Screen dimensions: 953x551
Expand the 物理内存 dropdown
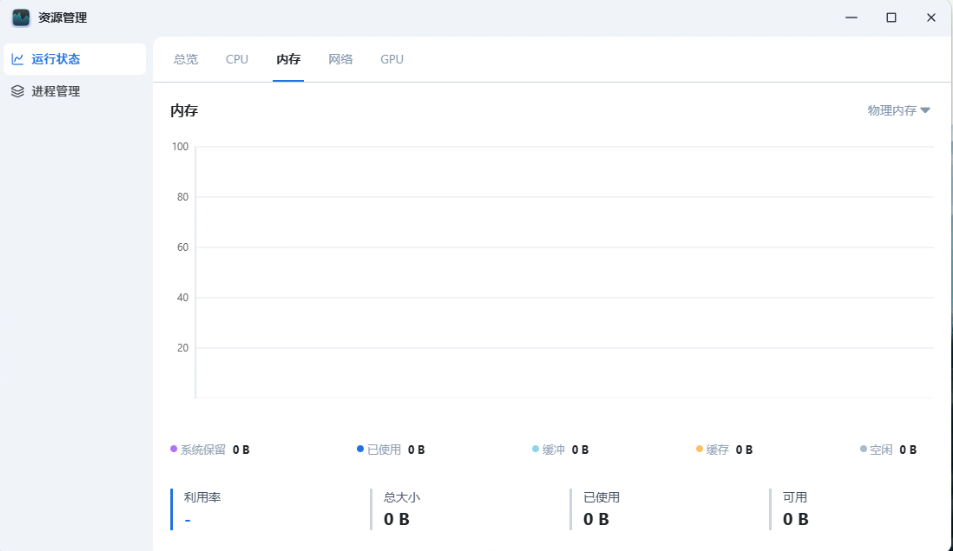(898, 111)
